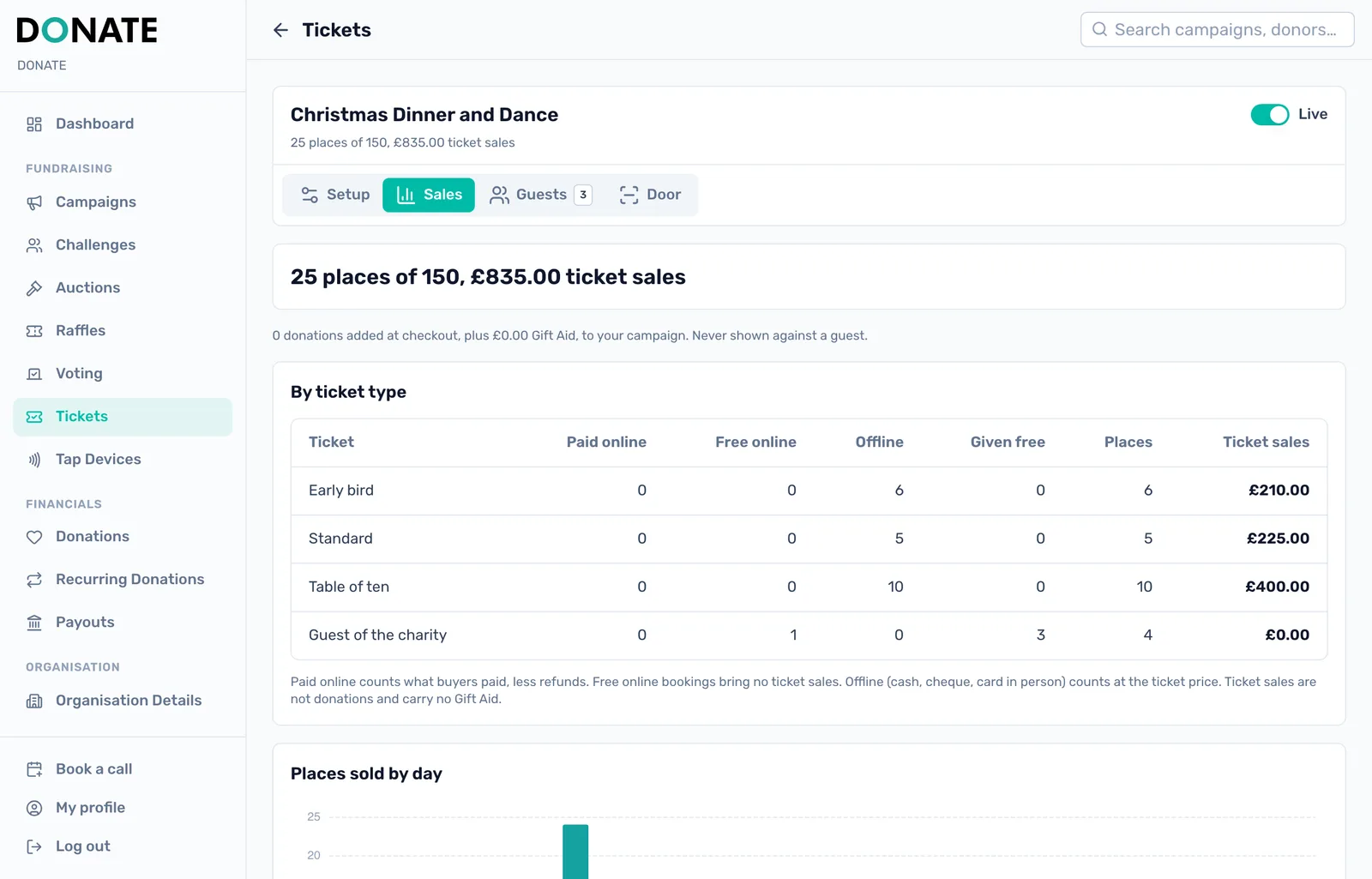Open Organisation Details page

123,701
